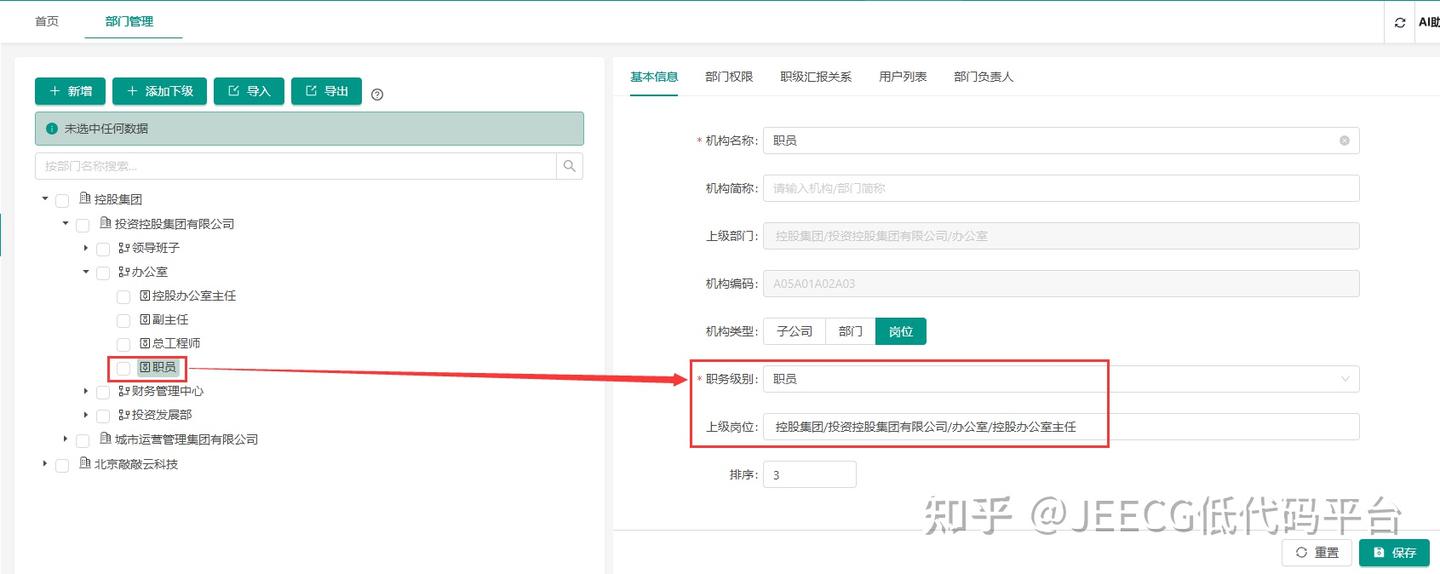Choose 岗位 as 机构类型
The width and height of the screenshot is (1440, 574).
(x=901, y=331)
